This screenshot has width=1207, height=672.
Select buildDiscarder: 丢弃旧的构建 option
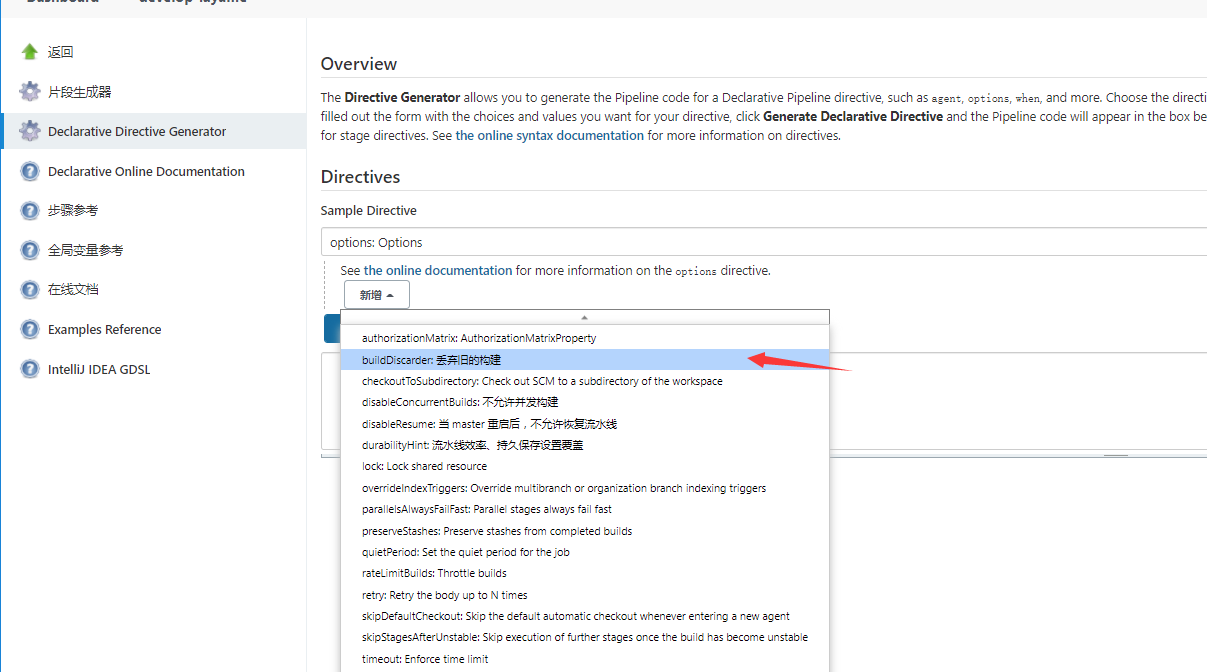[585, 359]
